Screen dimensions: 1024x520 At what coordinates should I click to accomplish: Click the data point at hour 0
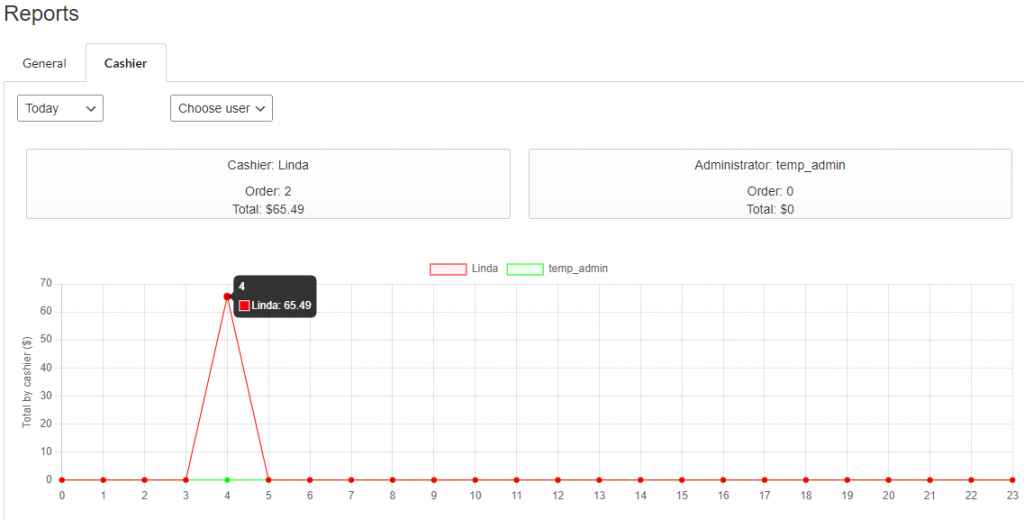[62, 480]
